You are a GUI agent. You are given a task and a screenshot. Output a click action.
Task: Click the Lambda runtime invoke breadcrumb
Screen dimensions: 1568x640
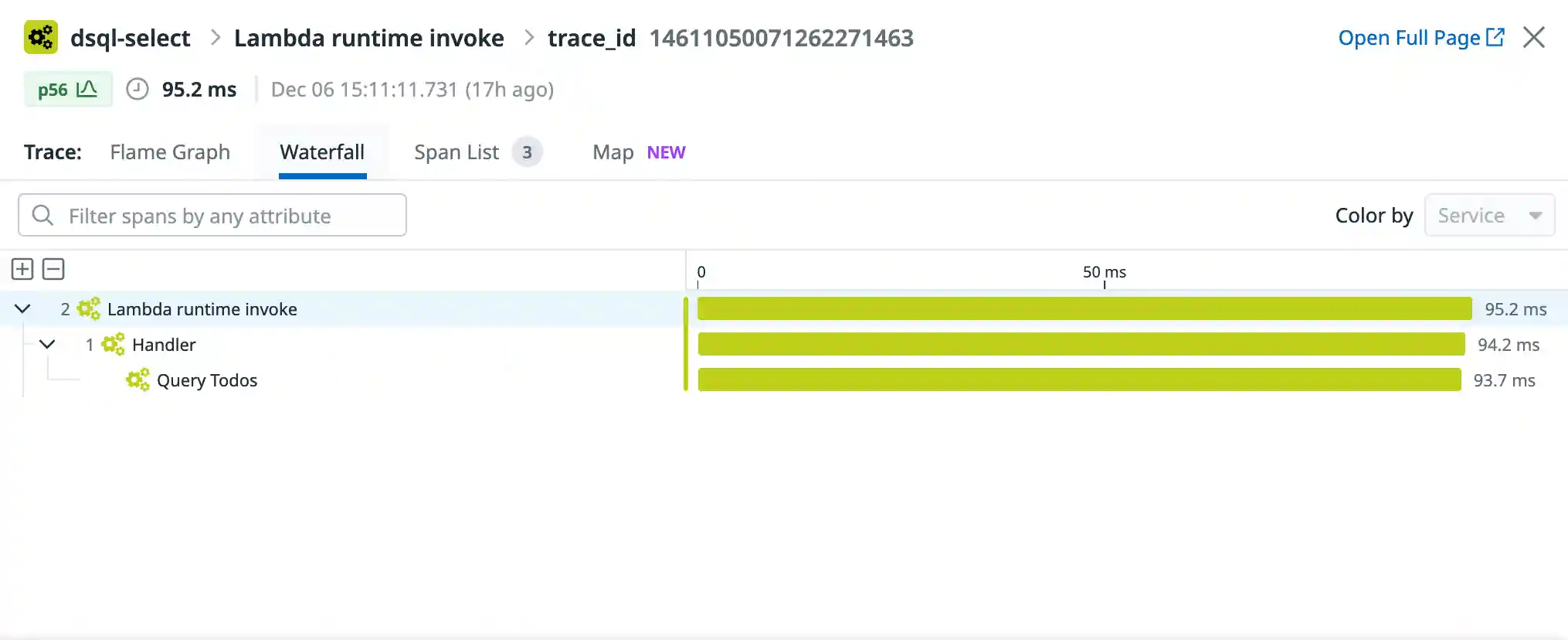[x=368, y=38]
